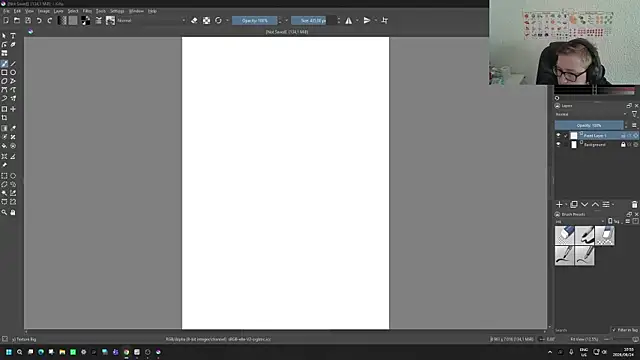The width and height of the screenshot is (640, 360).
Task: Redo the last undone action
Action: (50, 20)
